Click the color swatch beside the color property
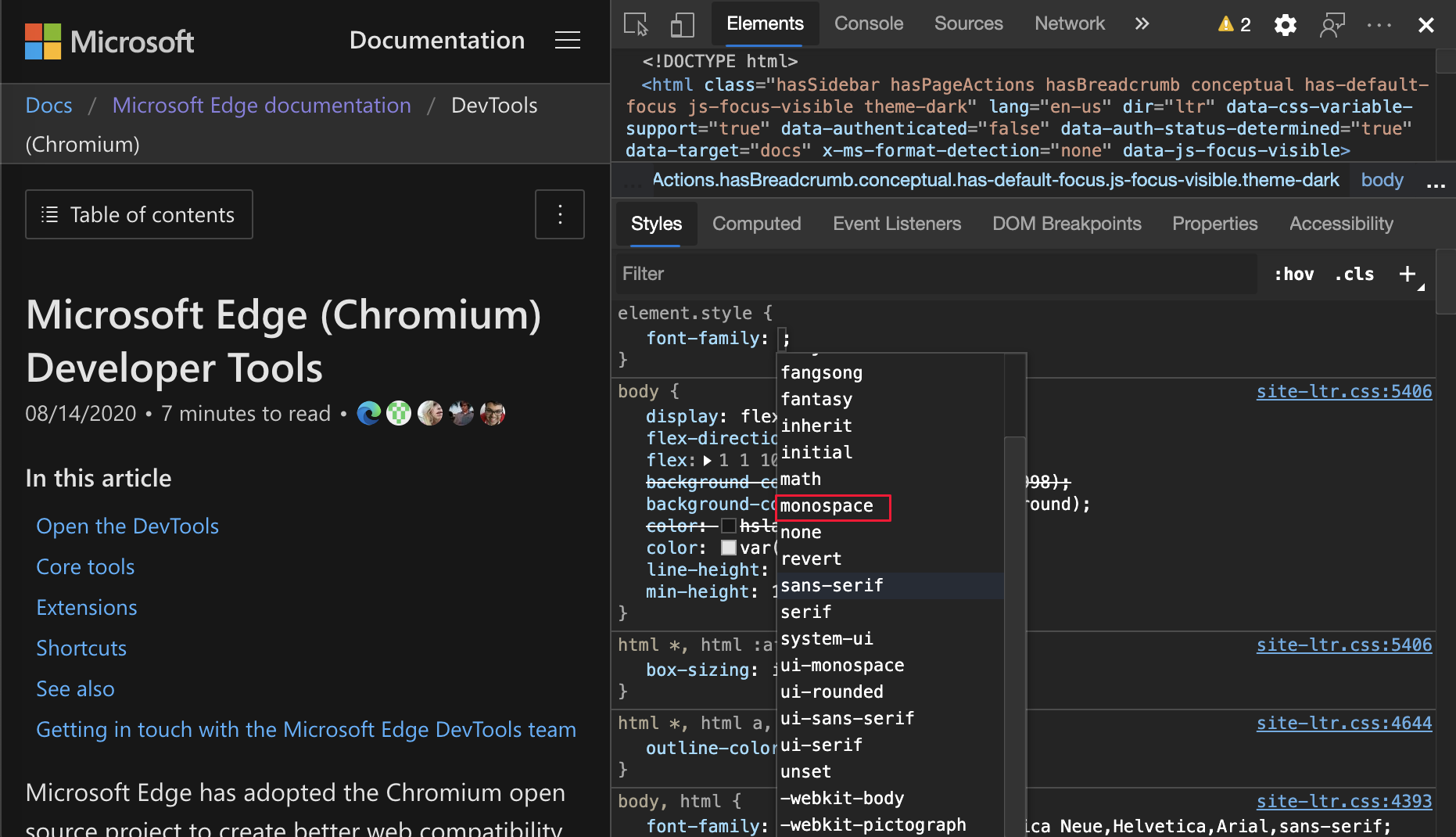This screenshot has height=837, width=1456. (x=728, y=548)
